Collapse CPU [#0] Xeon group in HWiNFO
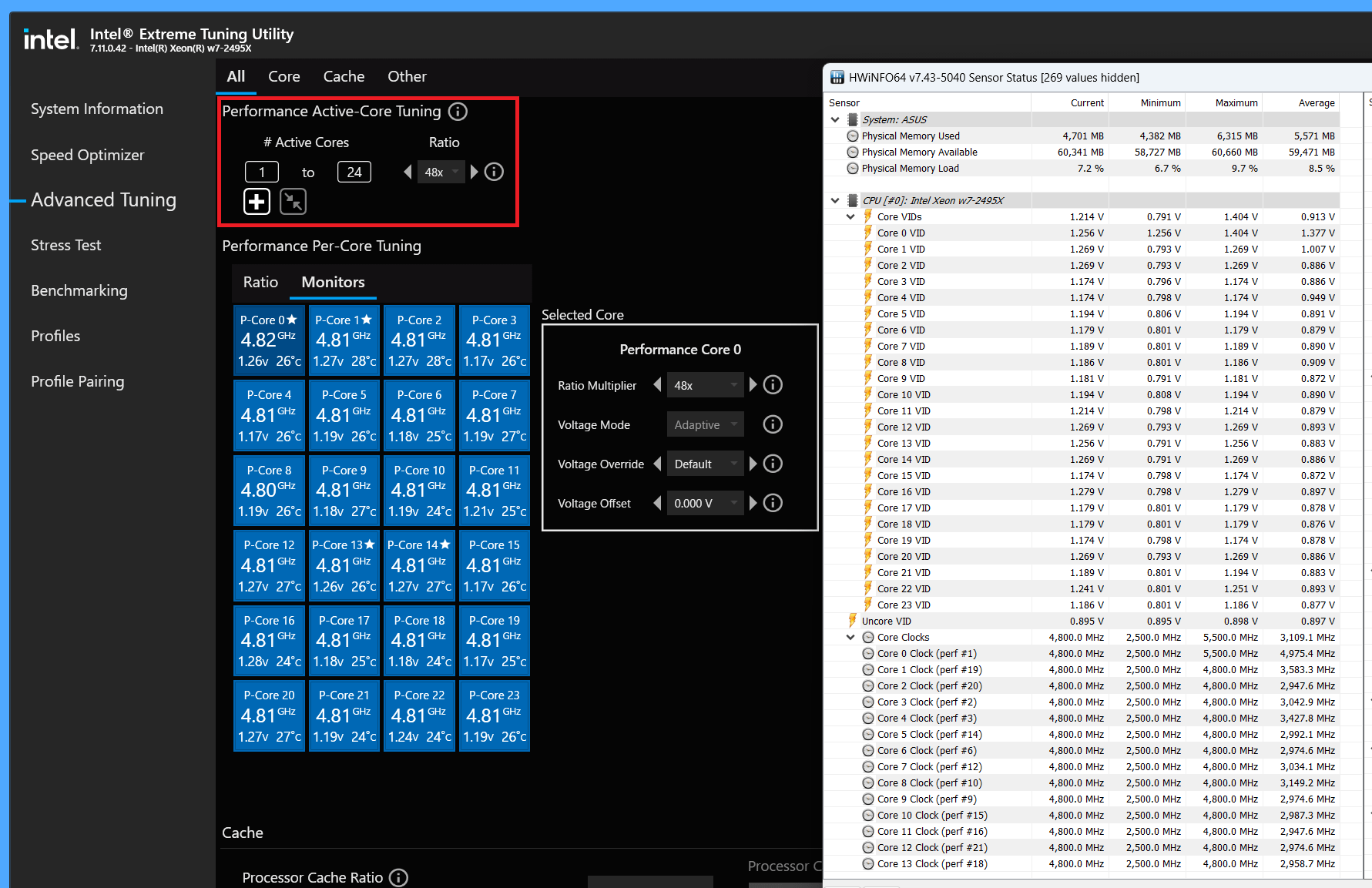The image size is (1372, 888). tap(835, 200)
